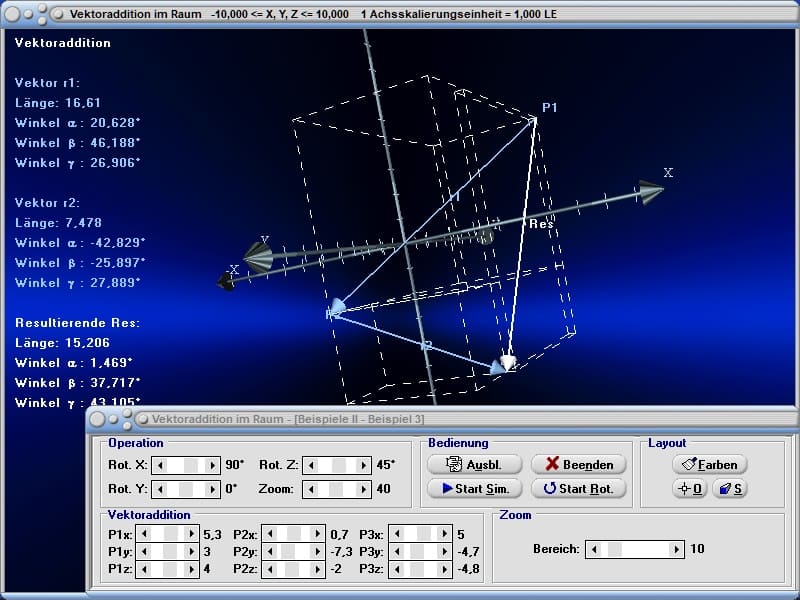Click the P1z scrollbar thumb
The height and width of the screenshot is (600, 800).
coord(171,568)
